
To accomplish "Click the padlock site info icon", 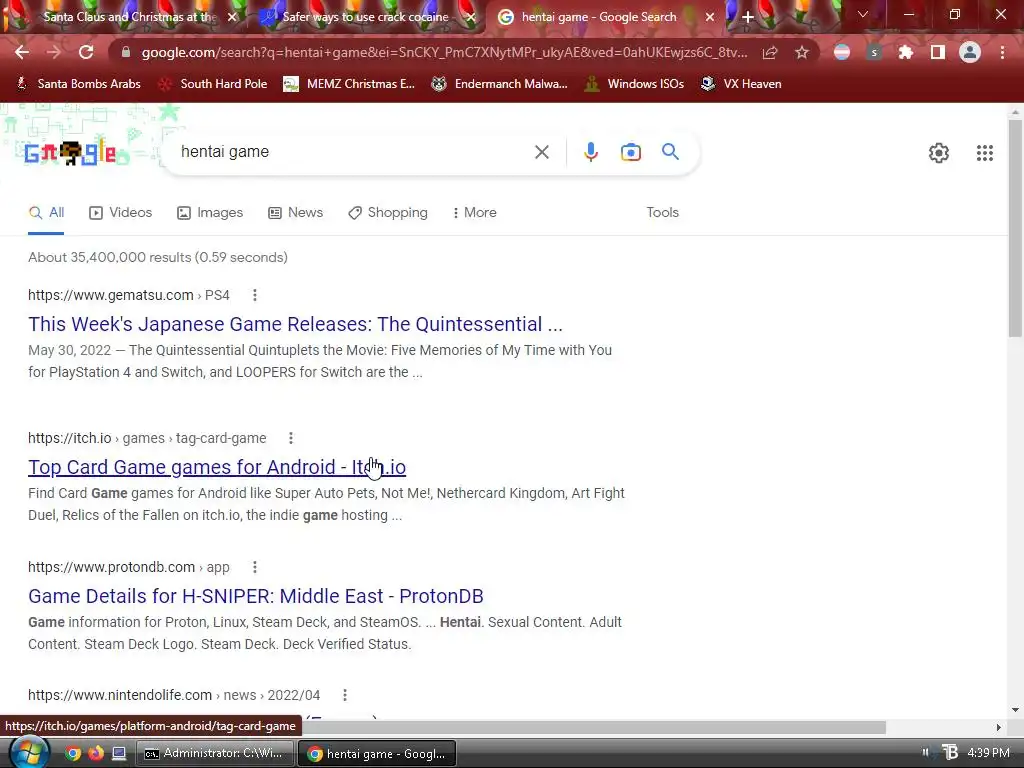I will click(126, 52).
